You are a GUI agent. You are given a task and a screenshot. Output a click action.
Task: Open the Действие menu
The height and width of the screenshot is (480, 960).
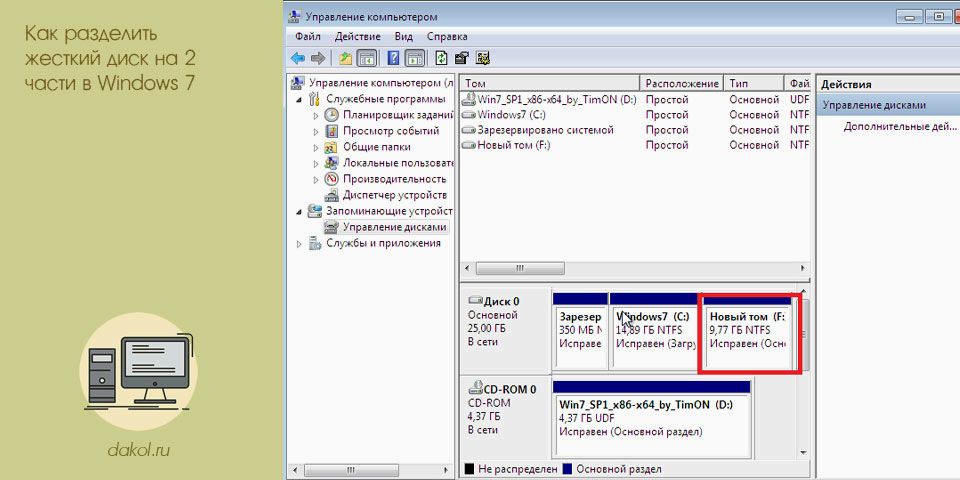[x=358, y=36]
